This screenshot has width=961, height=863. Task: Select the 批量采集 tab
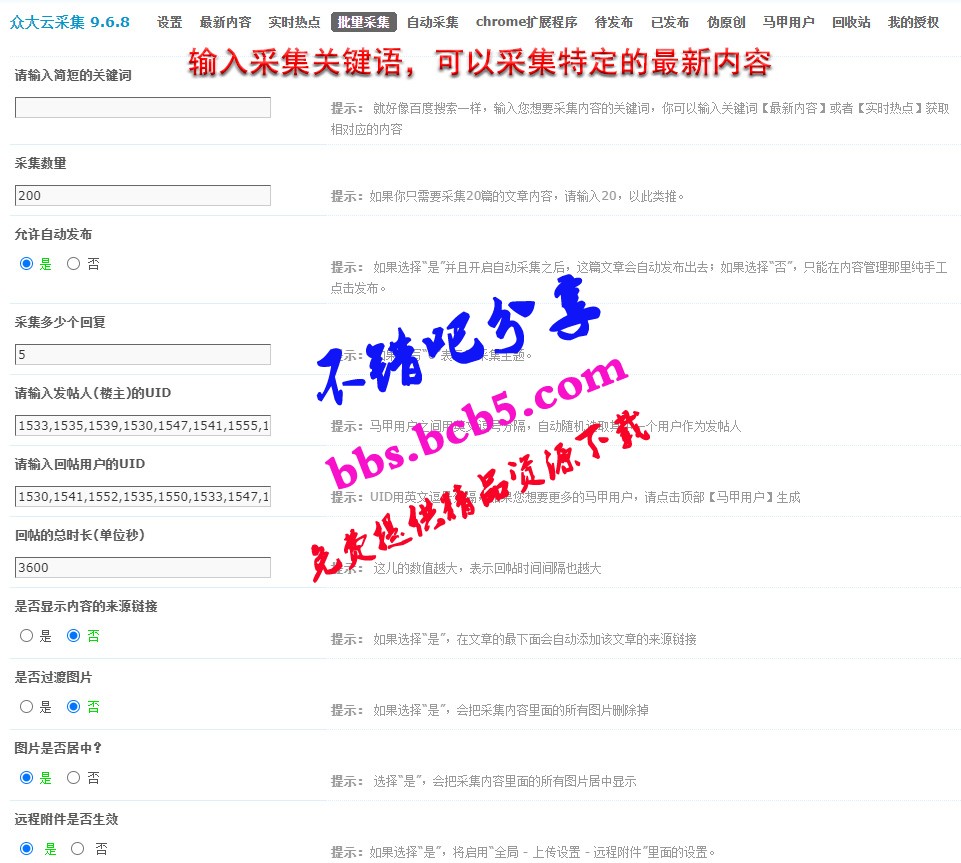pyautogui.click(x=363, y=22)
